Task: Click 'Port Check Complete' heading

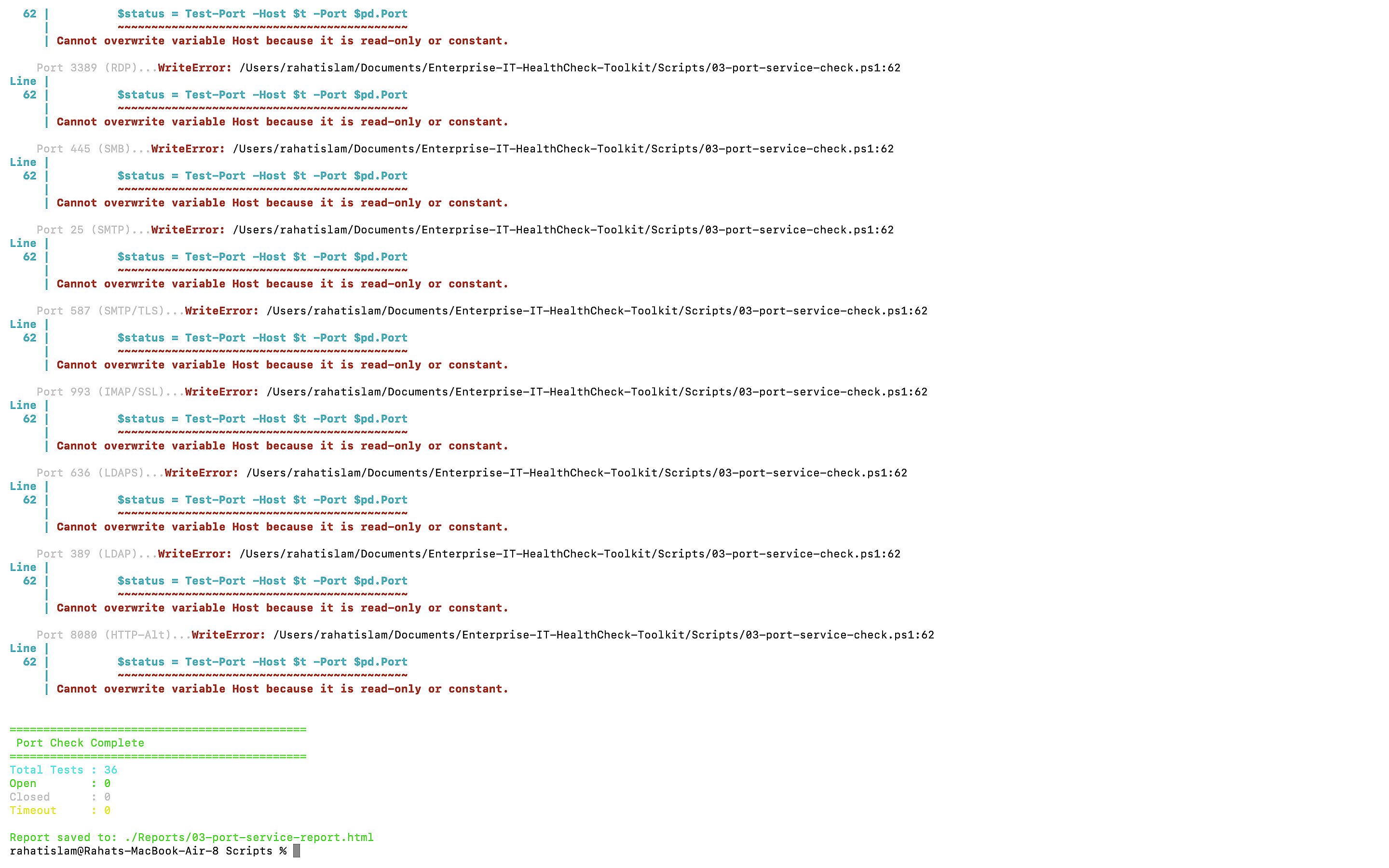Action: pyautogui.click(x=81, y=743)
